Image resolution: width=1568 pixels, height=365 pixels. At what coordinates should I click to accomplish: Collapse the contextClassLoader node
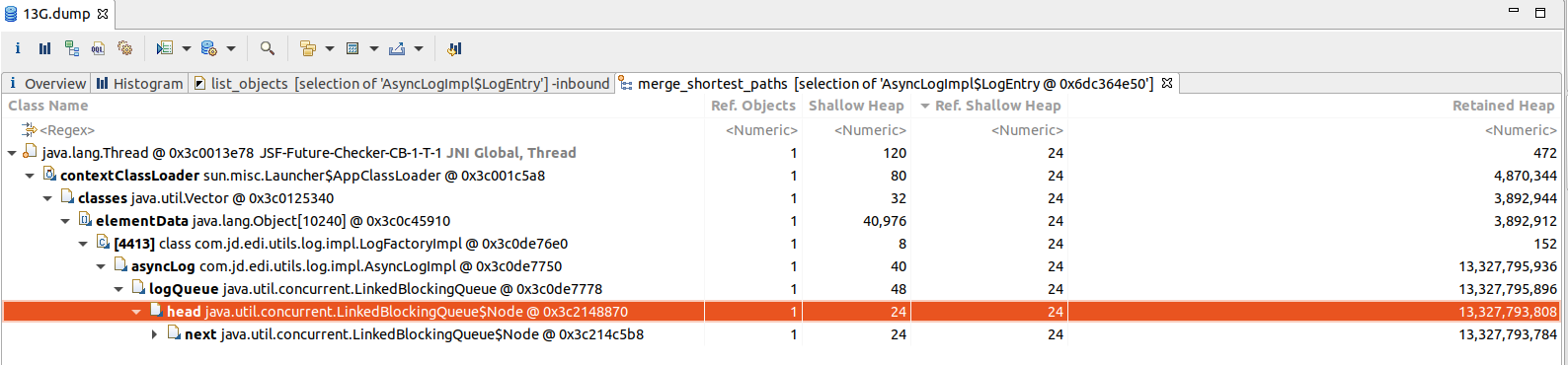click(30, 176)
